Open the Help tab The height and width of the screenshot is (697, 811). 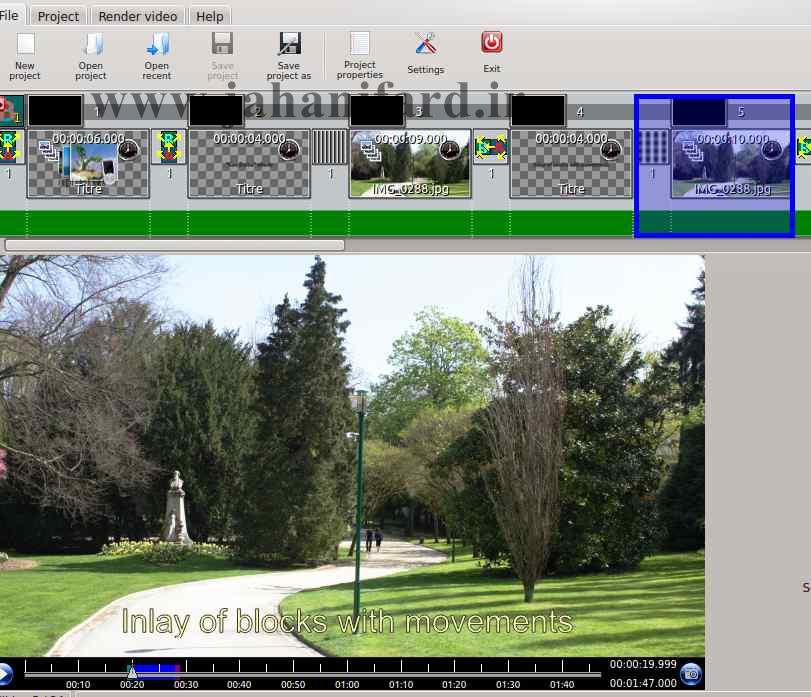pyautogui.click(x=210, y=16)
